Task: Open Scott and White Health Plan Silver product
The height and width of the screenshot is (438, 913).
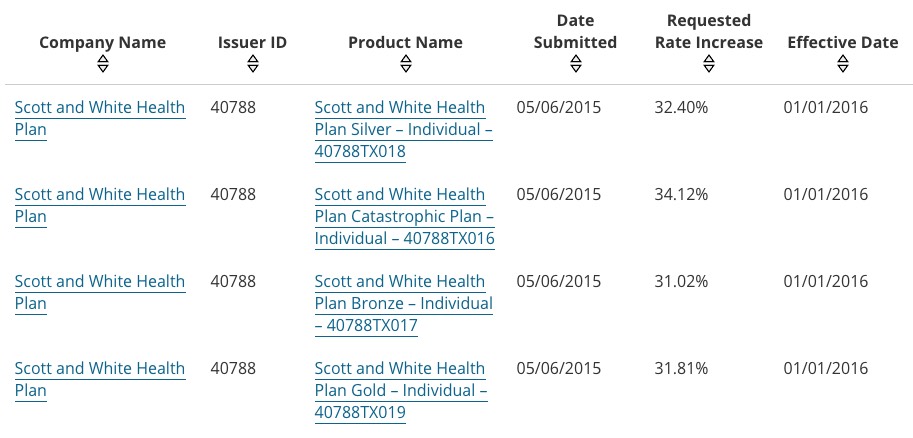Action: click(402, 129)
